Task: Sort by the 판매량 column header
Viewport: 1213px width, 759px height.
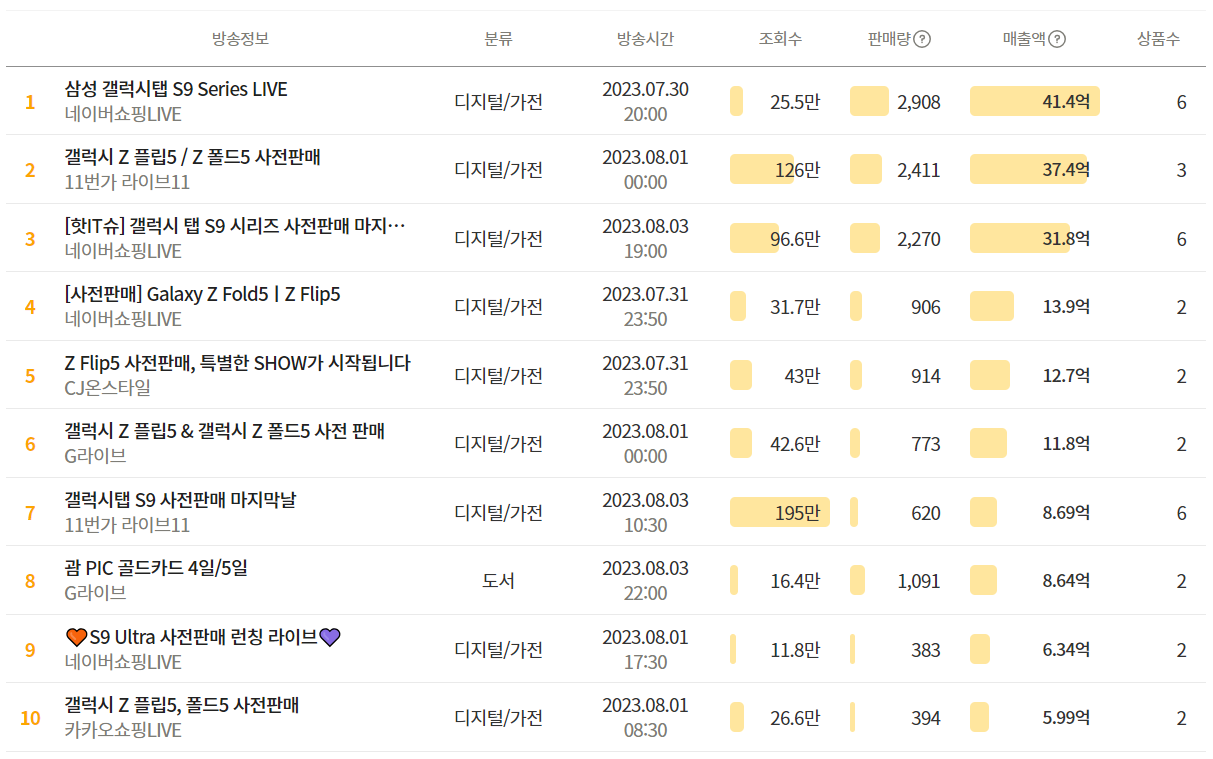Action: click(x=889, y=39)
